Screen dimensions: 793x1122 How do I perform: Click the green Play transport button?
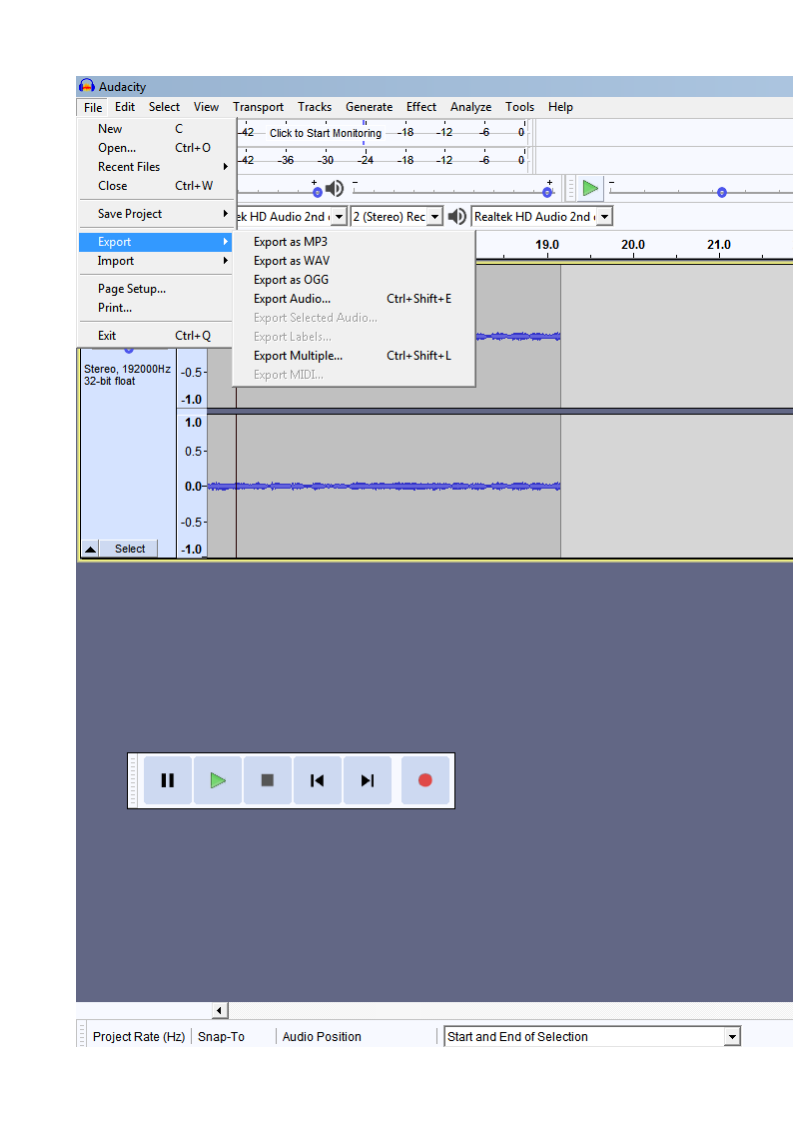(218, 780)
